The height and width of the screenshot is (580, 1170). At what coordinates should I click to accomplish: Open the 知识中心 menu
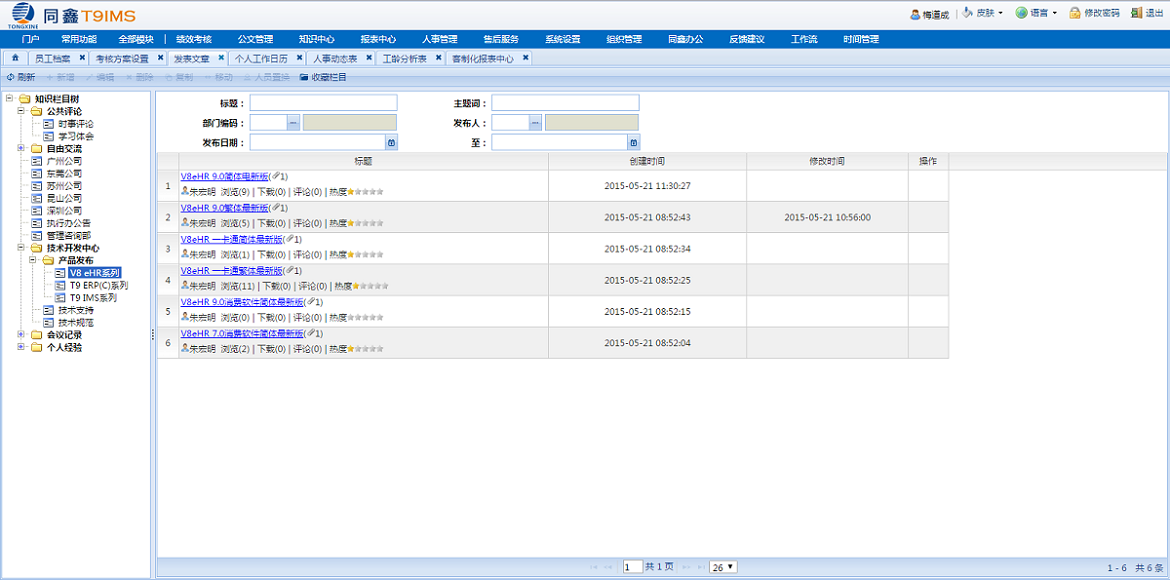(x=317, y=39)
